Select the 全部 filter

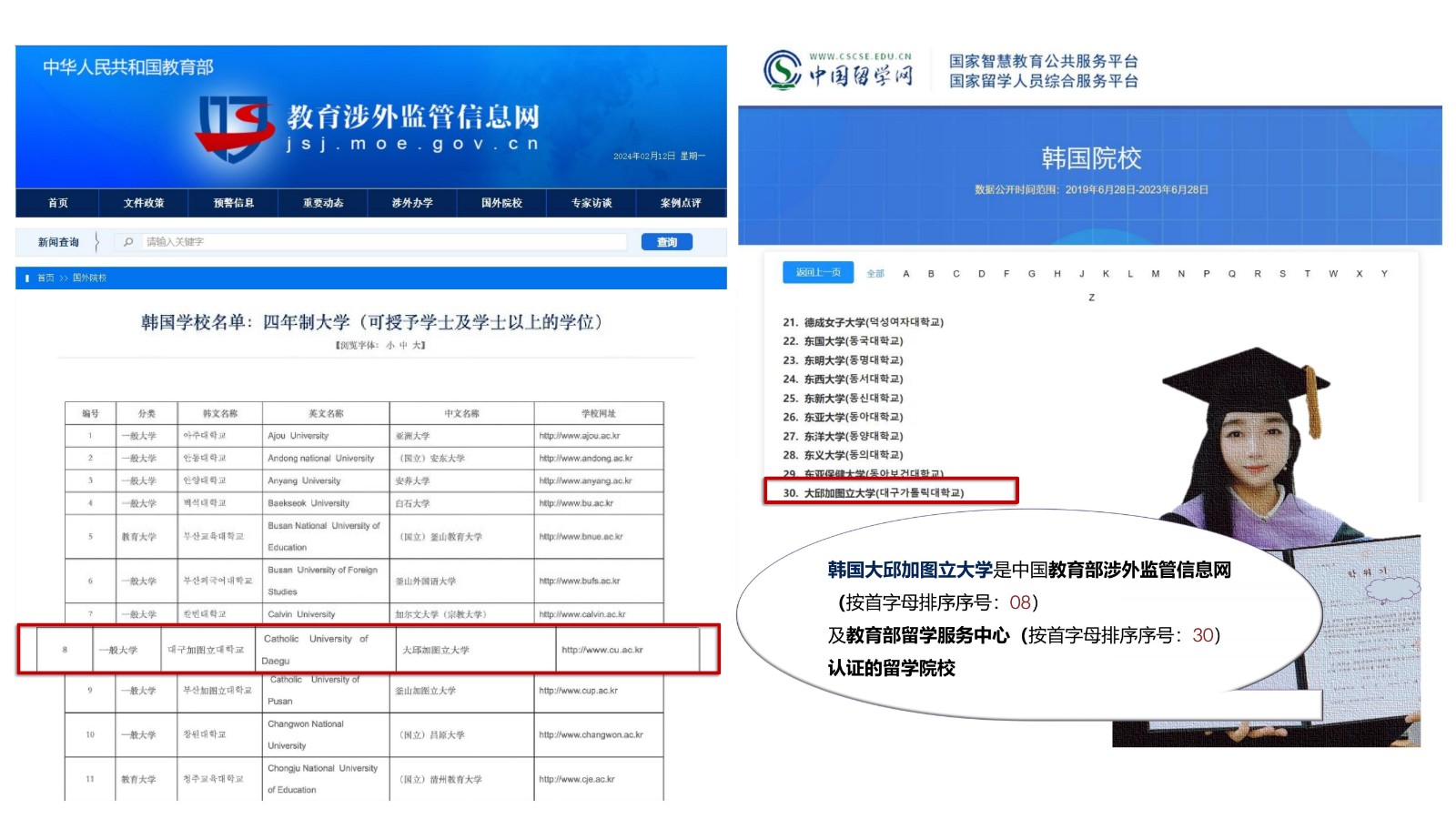coord(875,274)
